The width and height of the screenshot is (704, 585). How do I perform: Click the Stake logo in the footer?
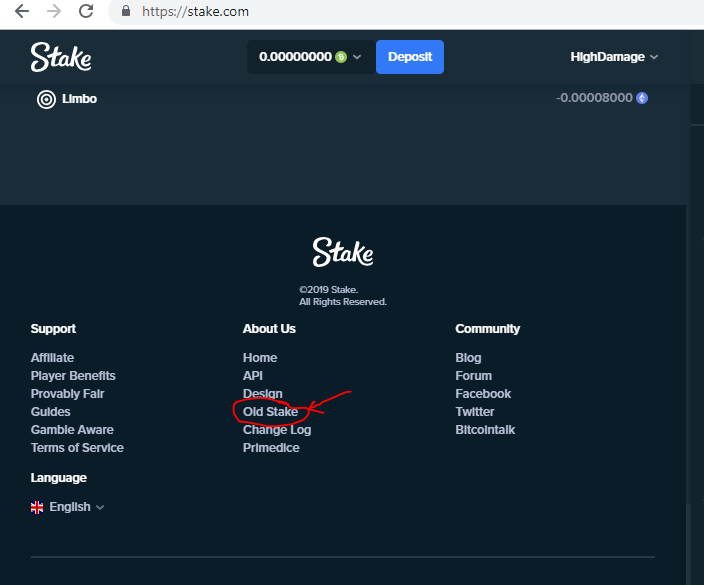coord(343,252)
